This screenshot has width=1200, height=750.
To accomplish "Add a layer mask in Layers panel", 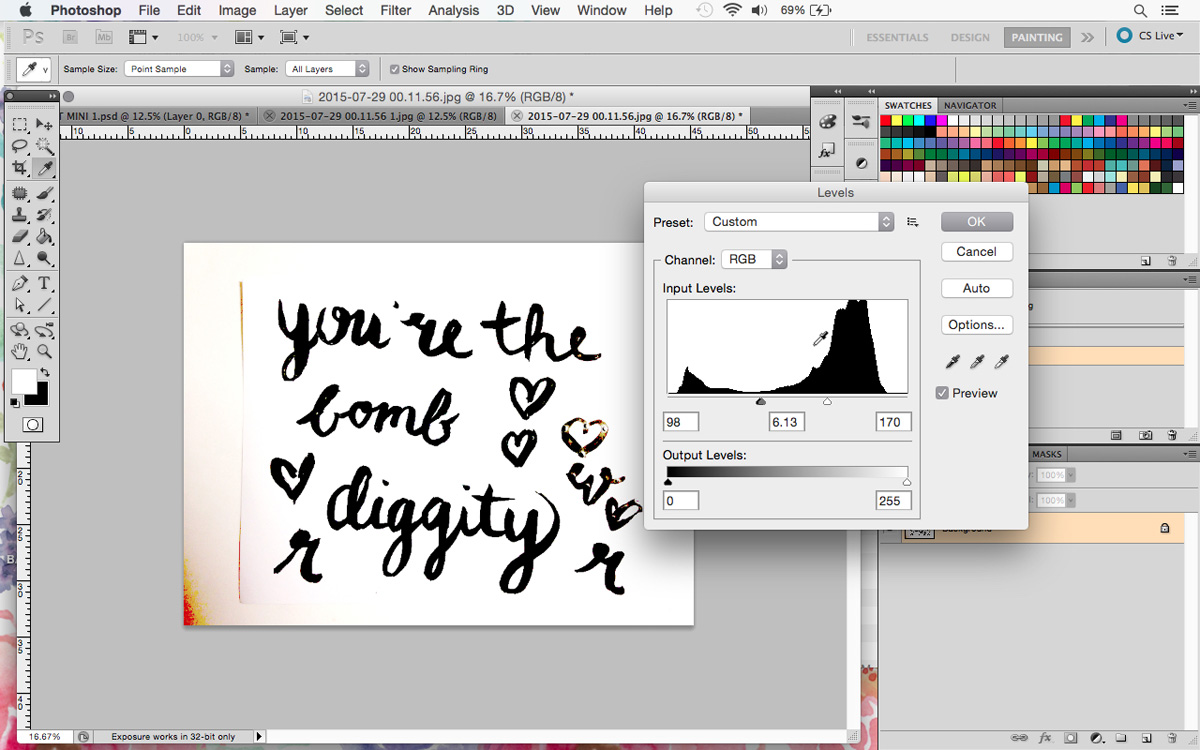I will [1070, 739].
